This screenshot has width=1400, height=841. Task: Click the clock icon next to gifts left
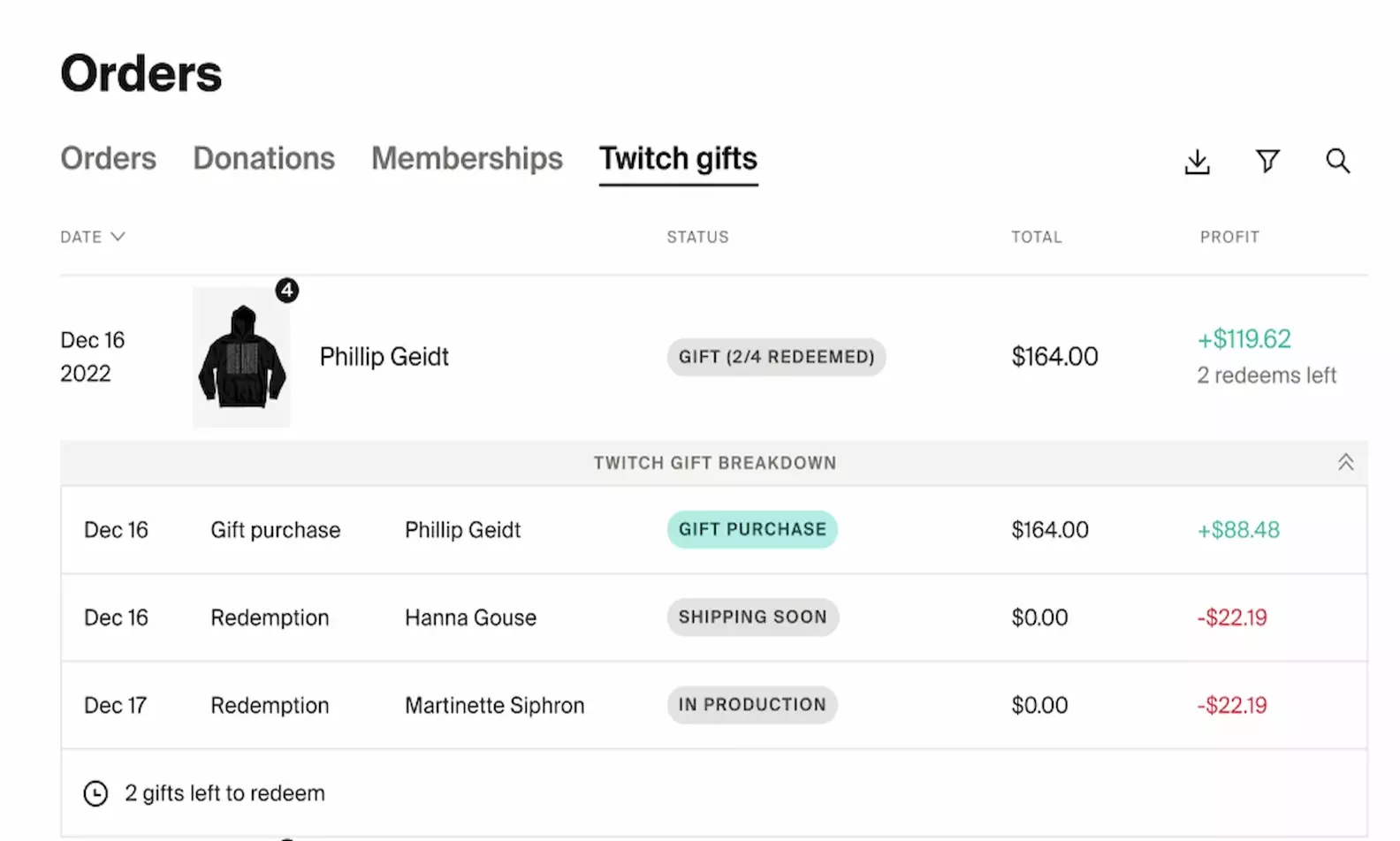[96, 793]
